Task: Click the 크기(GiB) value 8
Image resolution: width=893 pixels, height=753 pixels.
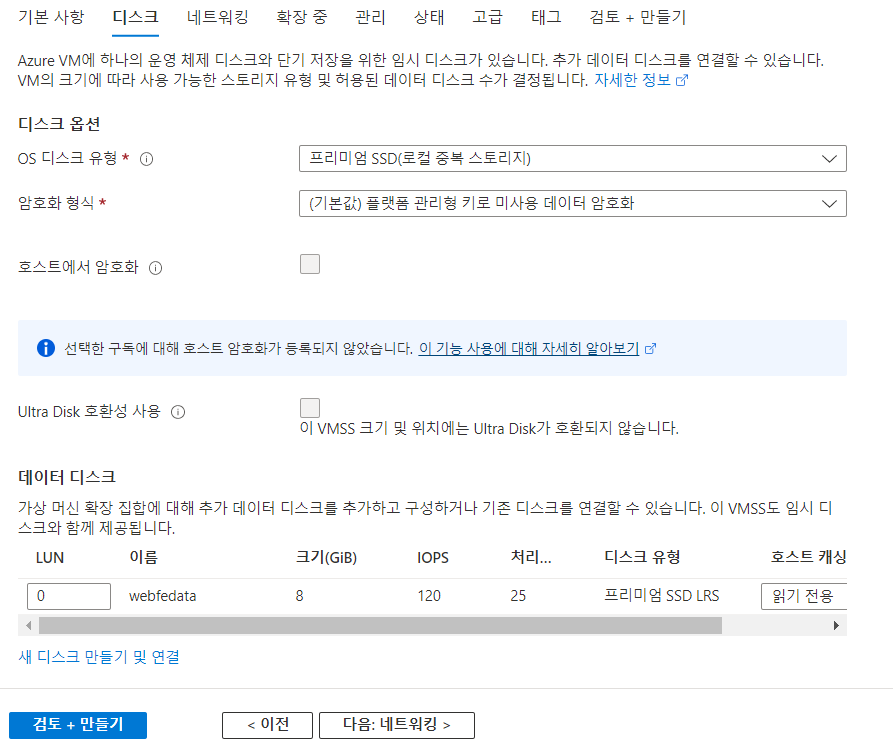Action: click(x=300, y=596)
